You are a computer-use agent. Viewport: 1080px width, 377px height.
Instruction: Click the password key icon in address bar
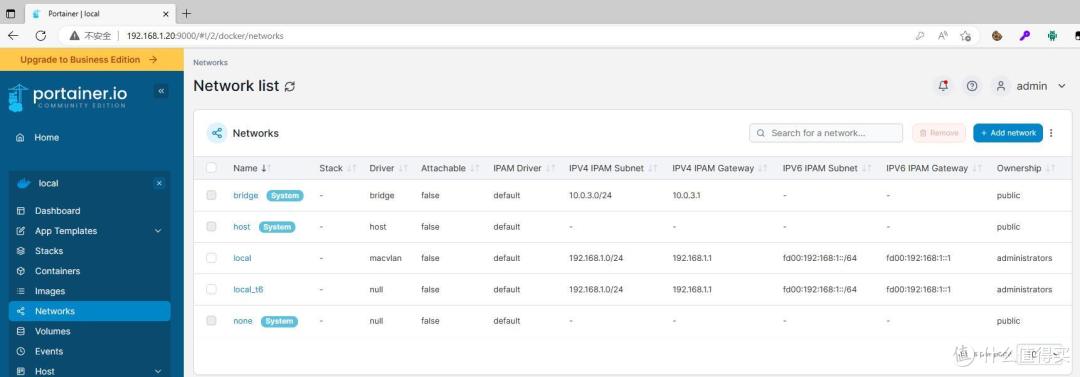pyautogui.click(x=920, y=36)
